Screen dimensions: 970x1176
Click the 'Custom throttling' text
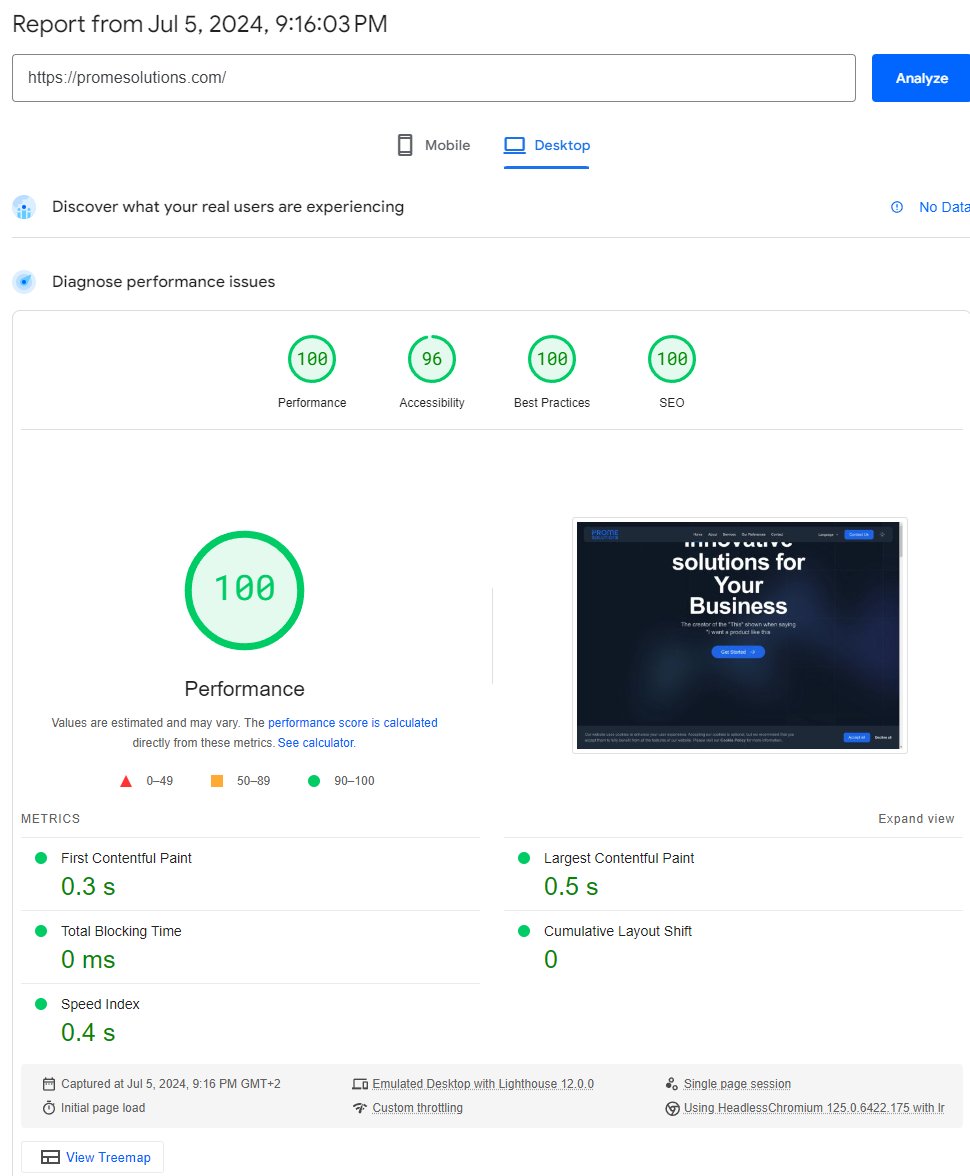417,1108
